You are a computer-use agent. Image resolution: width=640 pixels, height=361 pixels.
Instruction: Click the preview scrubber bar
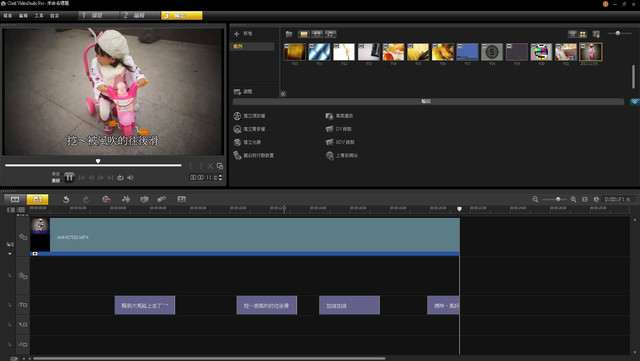(x=93, y=165)
